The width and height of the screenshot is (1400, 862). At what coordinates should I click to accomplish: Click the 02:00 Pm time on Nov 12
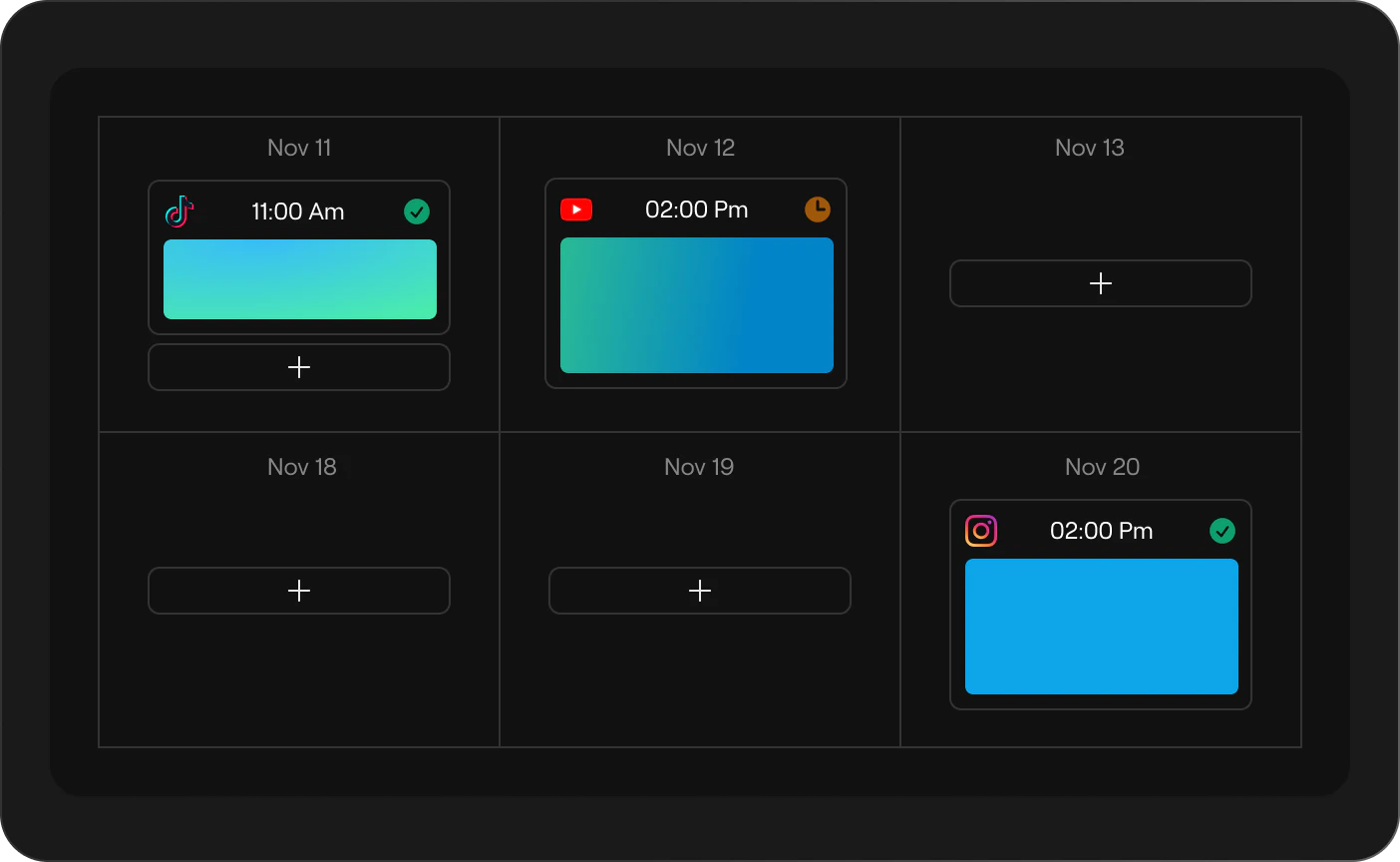[697, 210]
